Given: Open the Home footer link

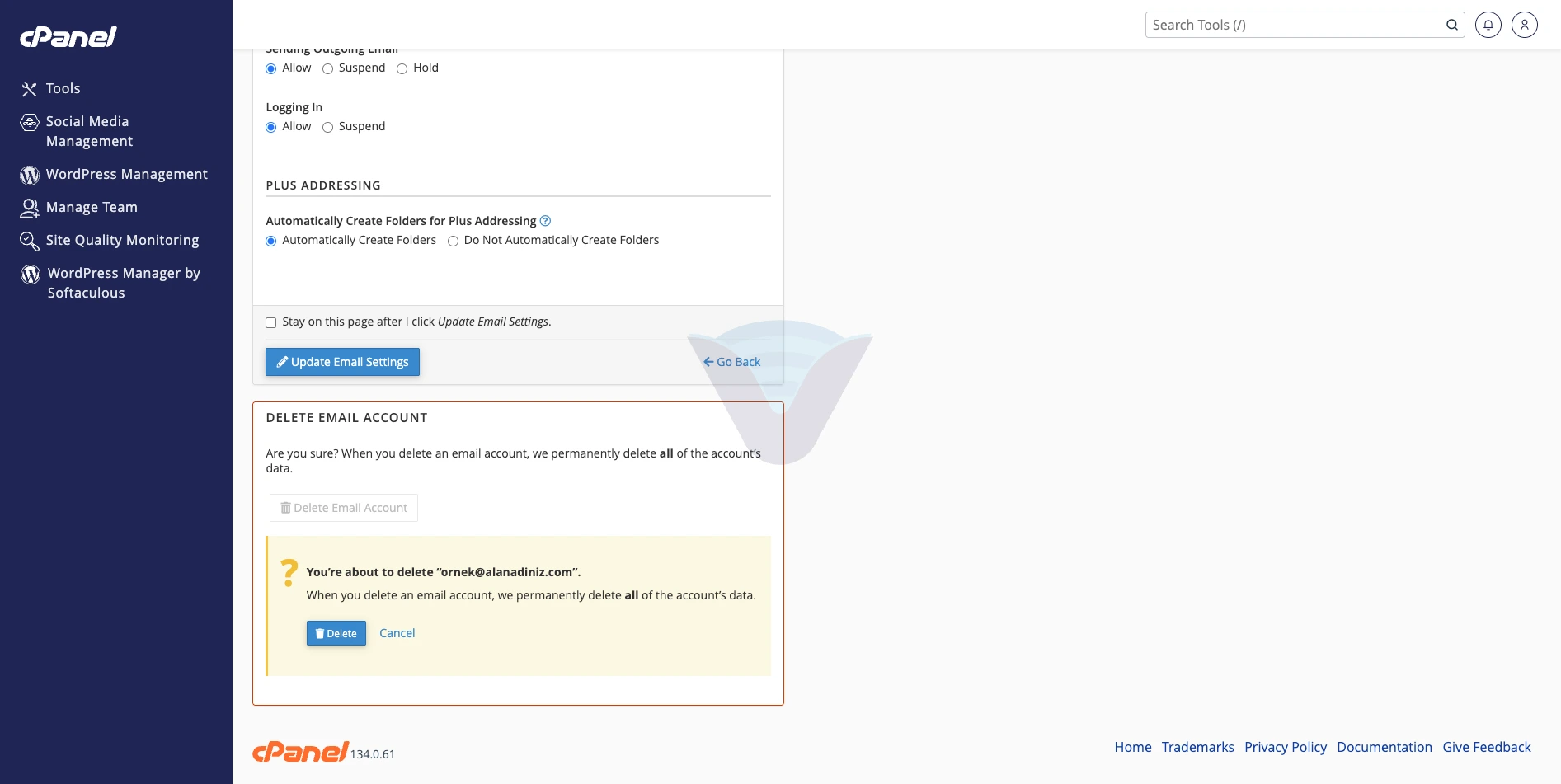Looking at the screenshot, I should [1133, 747].
